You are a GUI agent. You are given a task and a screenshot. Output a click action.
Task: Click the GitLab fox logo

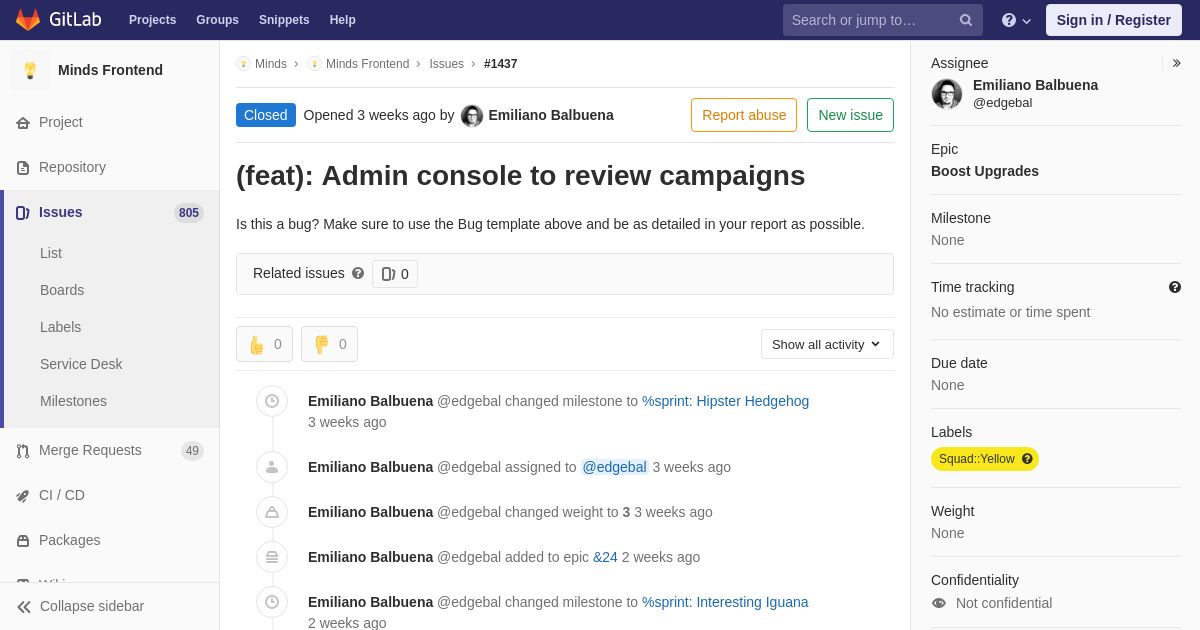[x=28, y=20]
